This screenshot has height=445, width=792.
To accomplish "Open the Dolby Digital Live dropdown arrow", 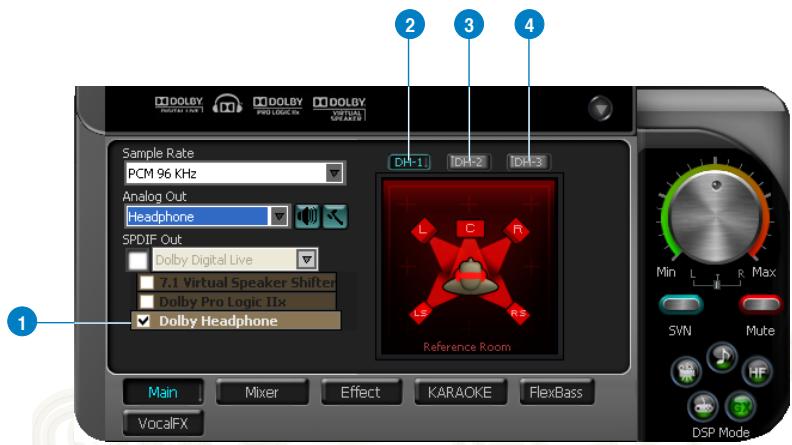I will [307, 260].
